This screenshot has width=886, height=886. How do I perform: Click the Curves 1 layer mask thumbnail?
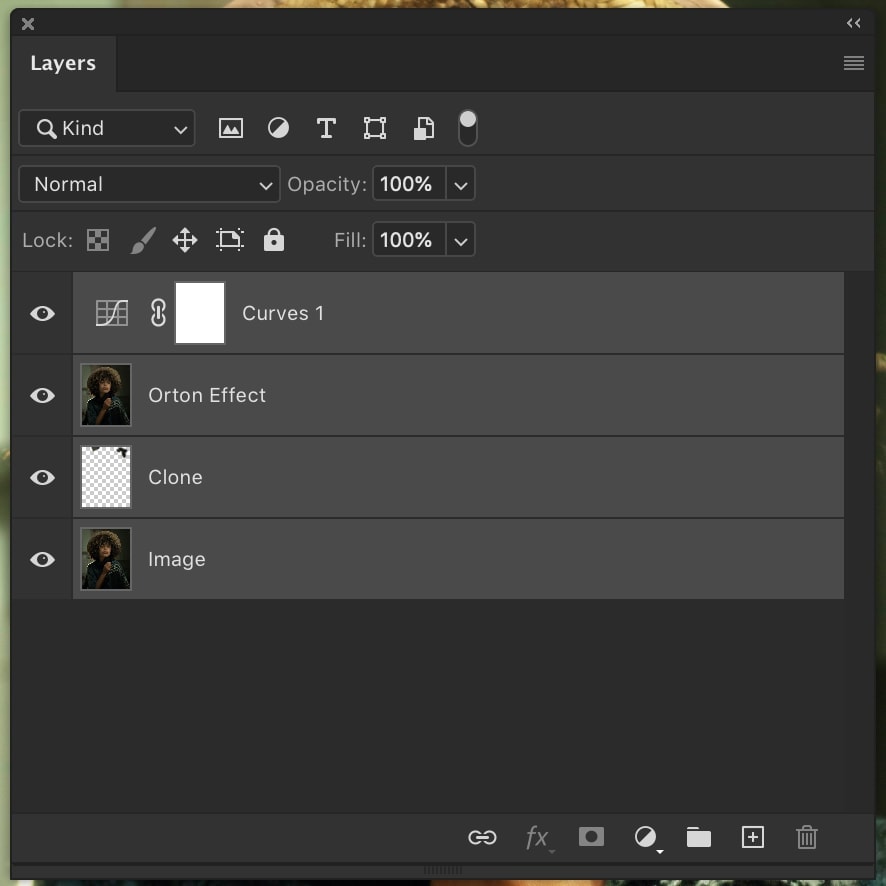[200, 313]
